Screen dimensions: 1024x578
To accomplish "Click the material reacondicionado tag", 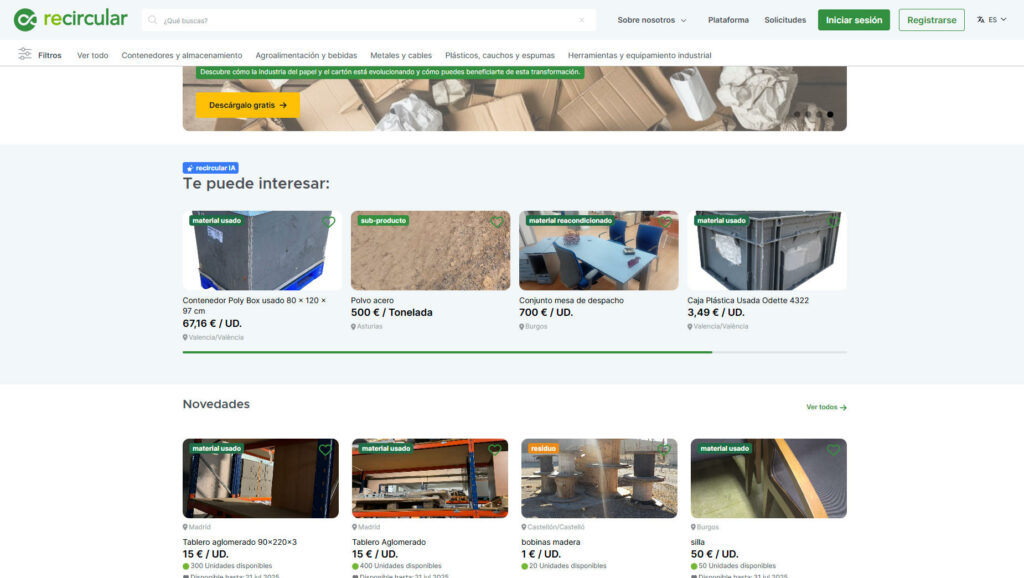I will click(570, 221).
